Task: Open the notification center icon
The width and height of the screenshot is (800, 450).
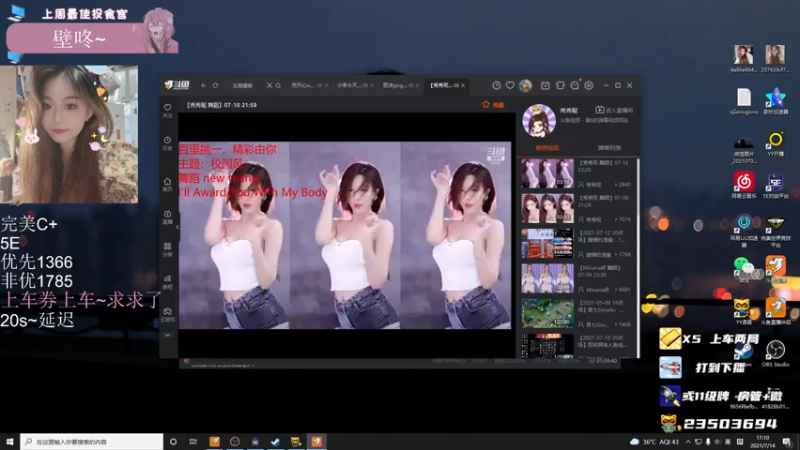Action: [787, 441]
